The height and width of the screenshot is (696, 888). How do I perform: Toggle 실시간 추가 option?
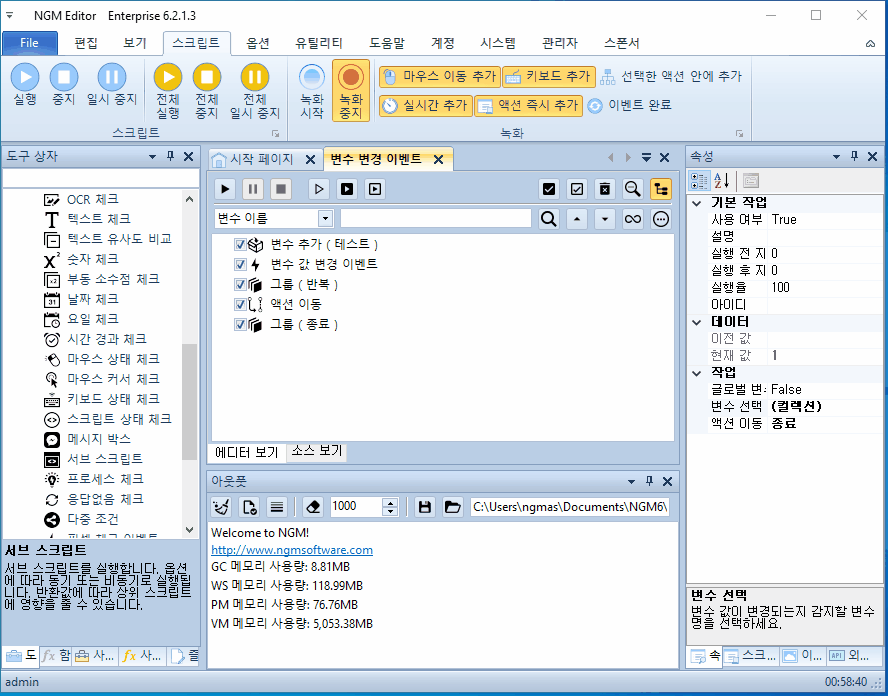[x=426, y=105]
